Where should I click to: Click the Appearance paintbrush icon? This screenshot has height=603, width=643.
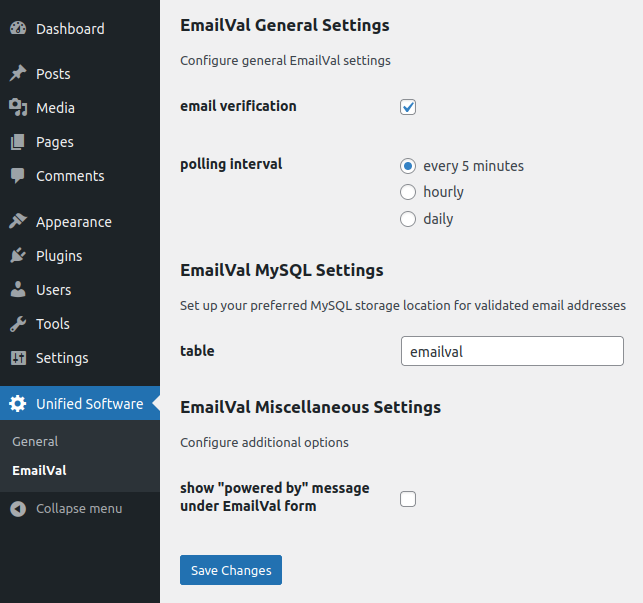[x=18, y=222]
